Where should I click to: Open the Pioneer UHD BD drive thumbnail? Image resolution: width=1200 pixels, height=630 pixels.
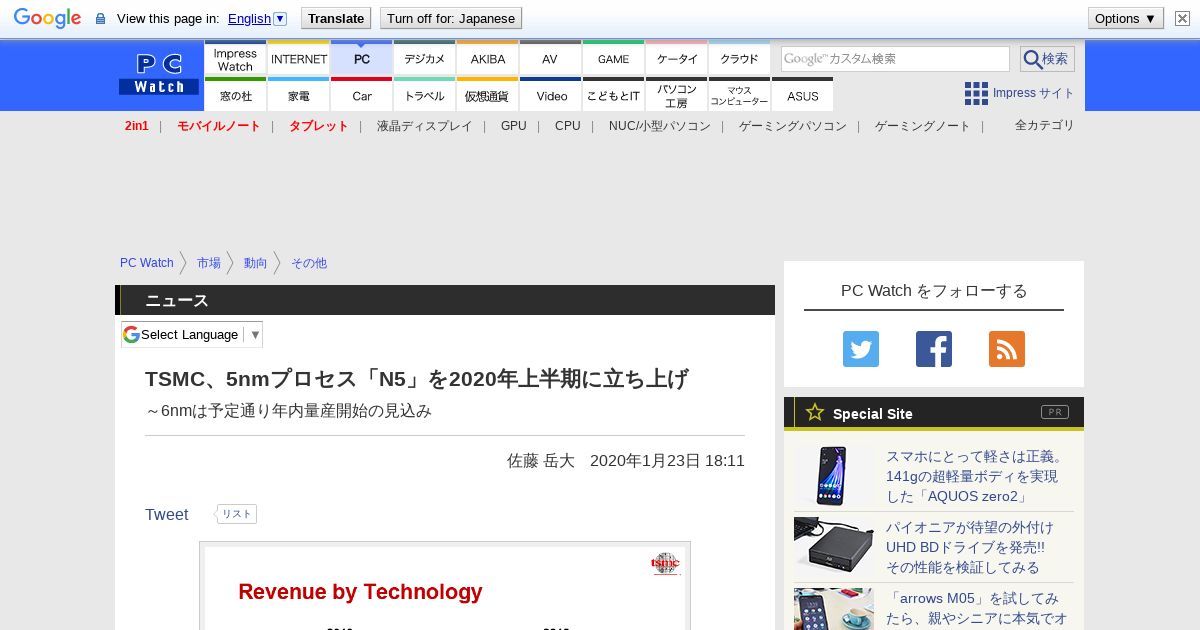coord(834,546)
